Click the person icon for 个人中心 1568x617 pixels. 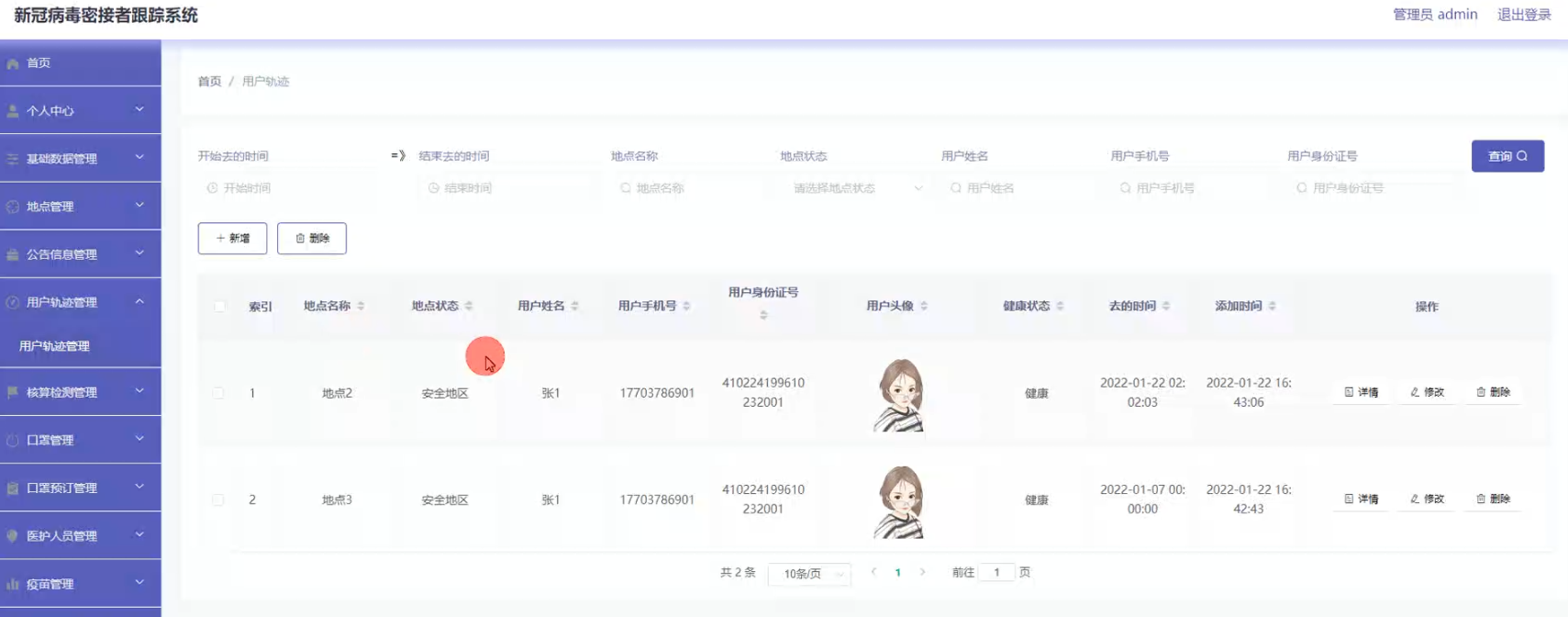tap(13, 111)
